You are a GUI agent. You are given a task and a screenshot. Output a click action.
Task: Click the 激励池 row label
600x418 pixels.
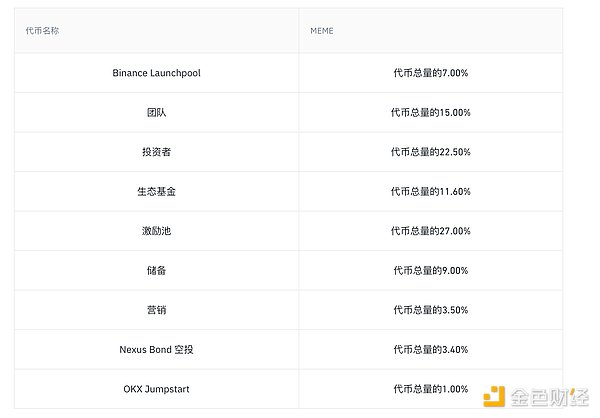point(156,231)
